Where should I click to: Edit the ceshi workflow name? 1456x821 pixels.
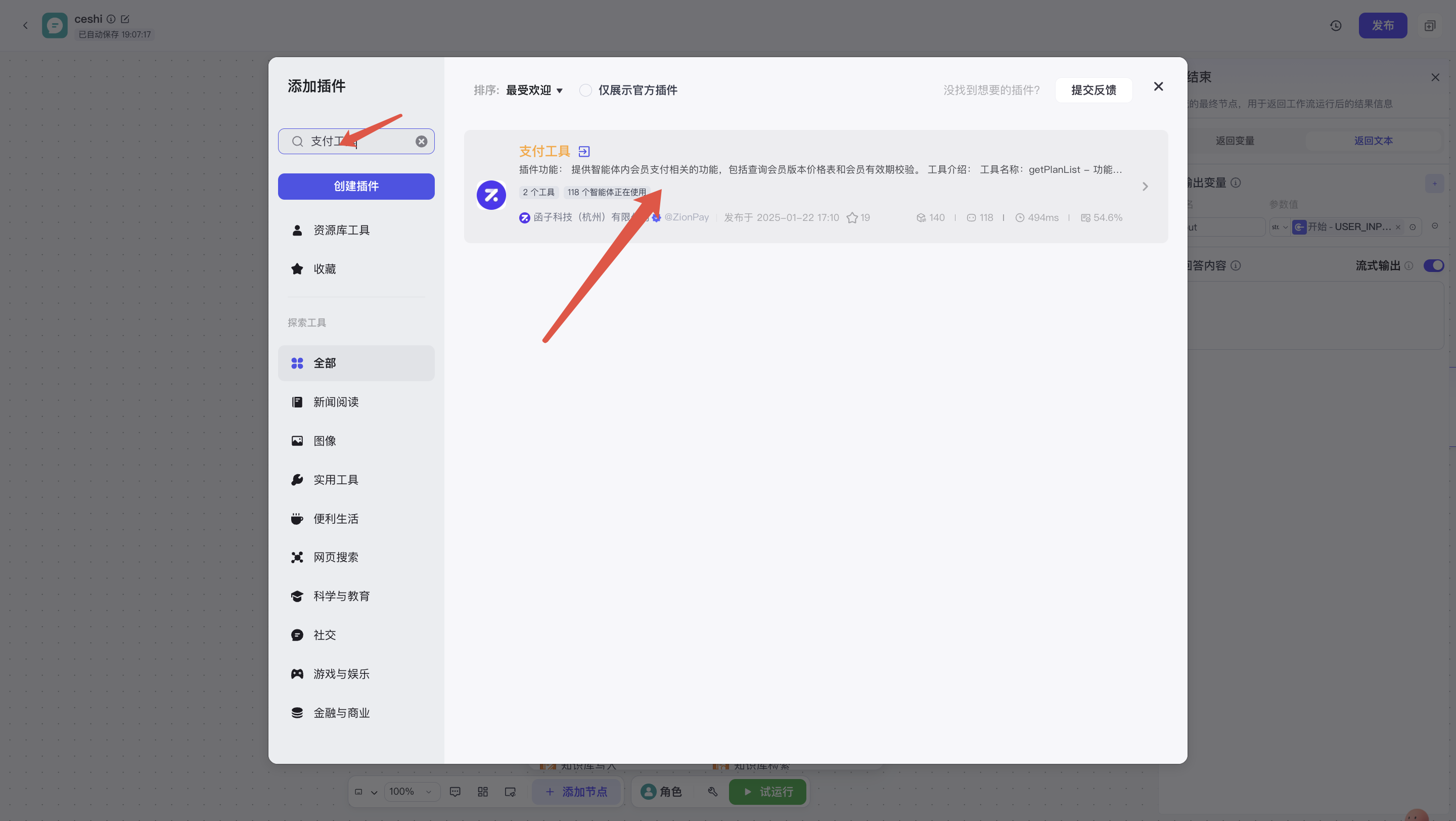pyautogui.click(x=125, y=19)
